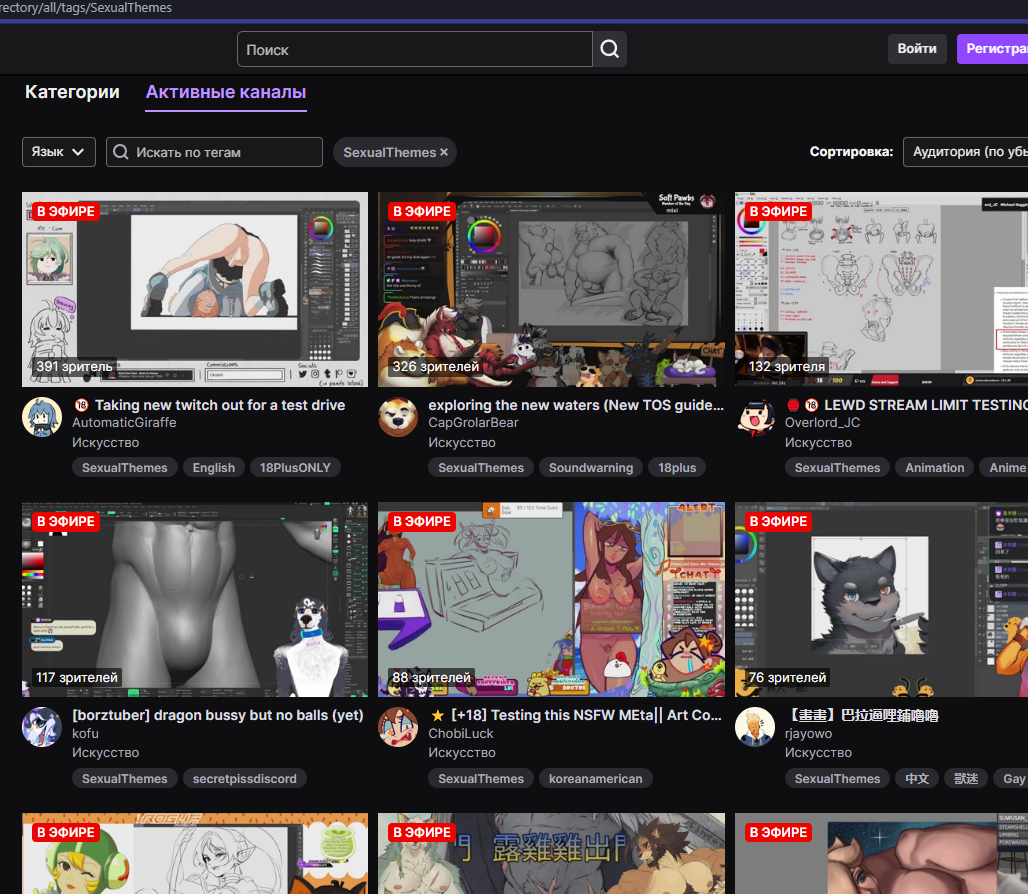Focus the Искать по тегам field

click(214, 152)
